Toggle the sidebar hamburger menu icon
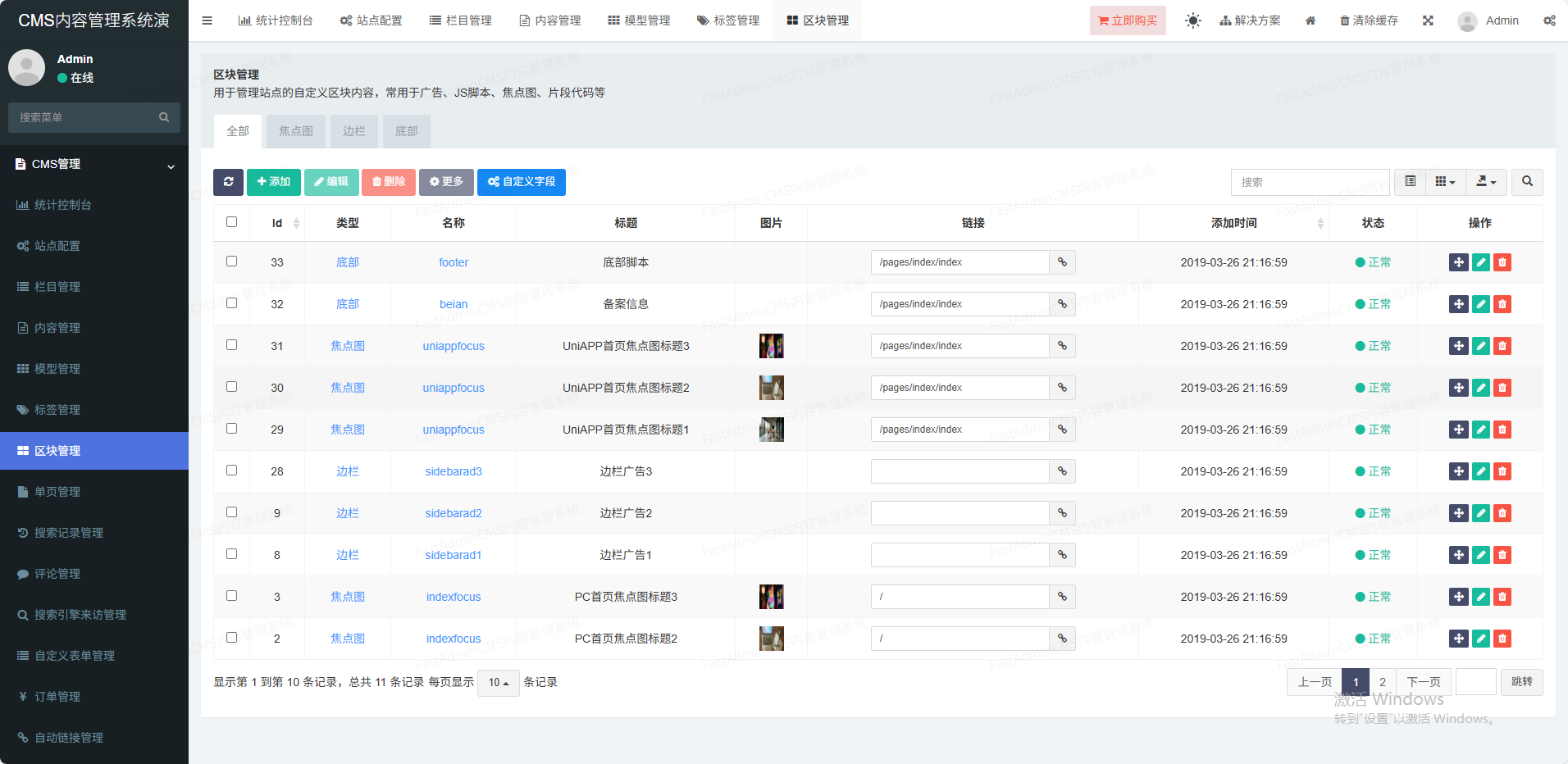The image size is (1568, 764). point(207,20)
